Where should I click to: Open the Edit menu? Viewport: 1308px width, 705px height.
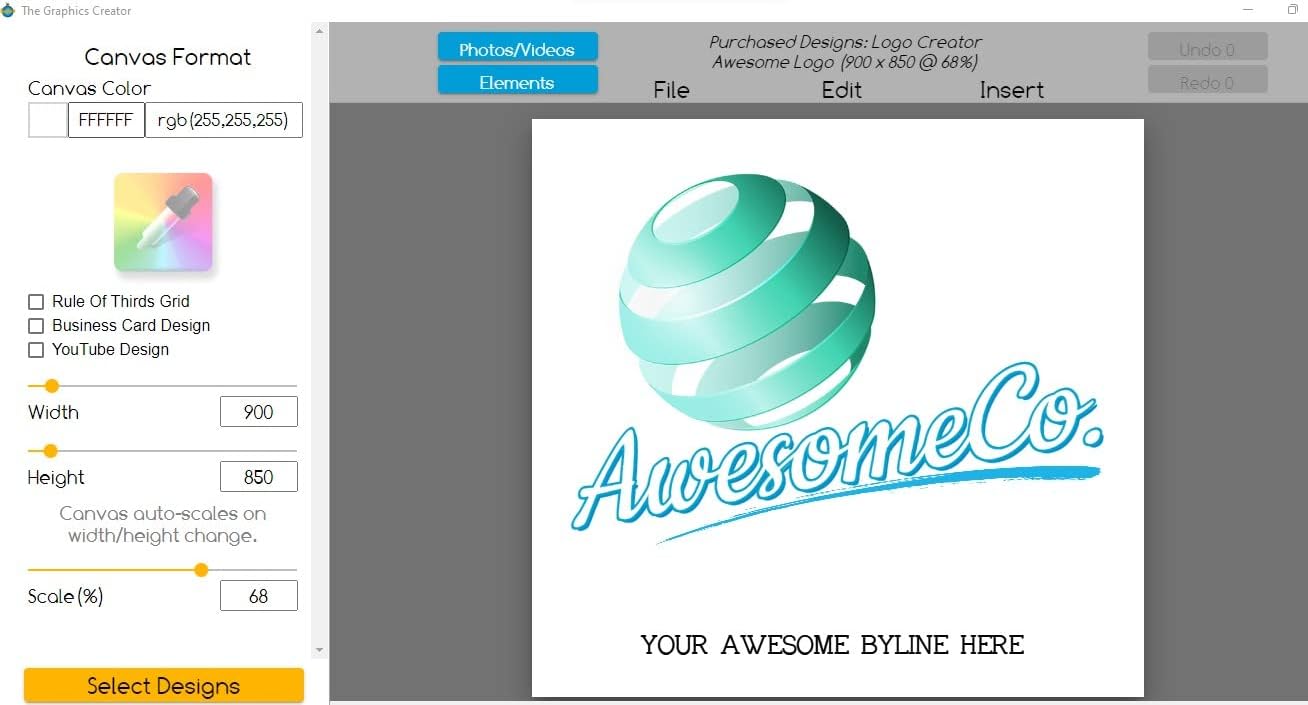(x=842, y=90)
